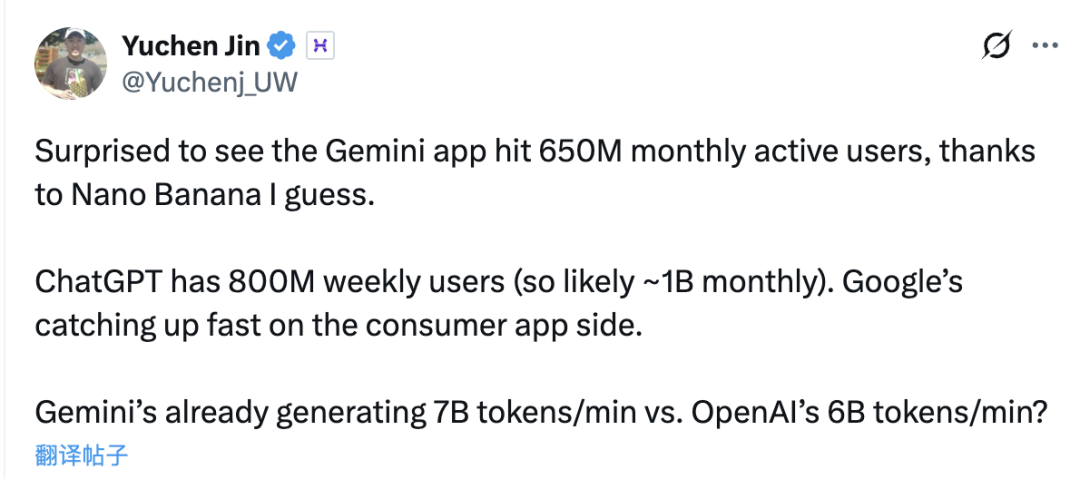Open the @Yuchenj_UW handle link
This screenshot has height=479, width=1080.
coord(208,82)
